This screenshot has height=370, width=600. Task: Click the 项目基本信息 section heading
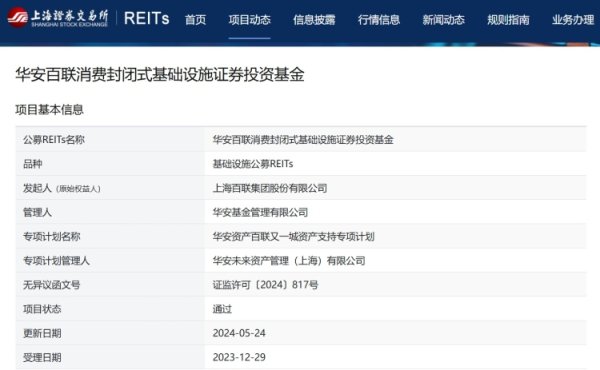coord(49,110)
